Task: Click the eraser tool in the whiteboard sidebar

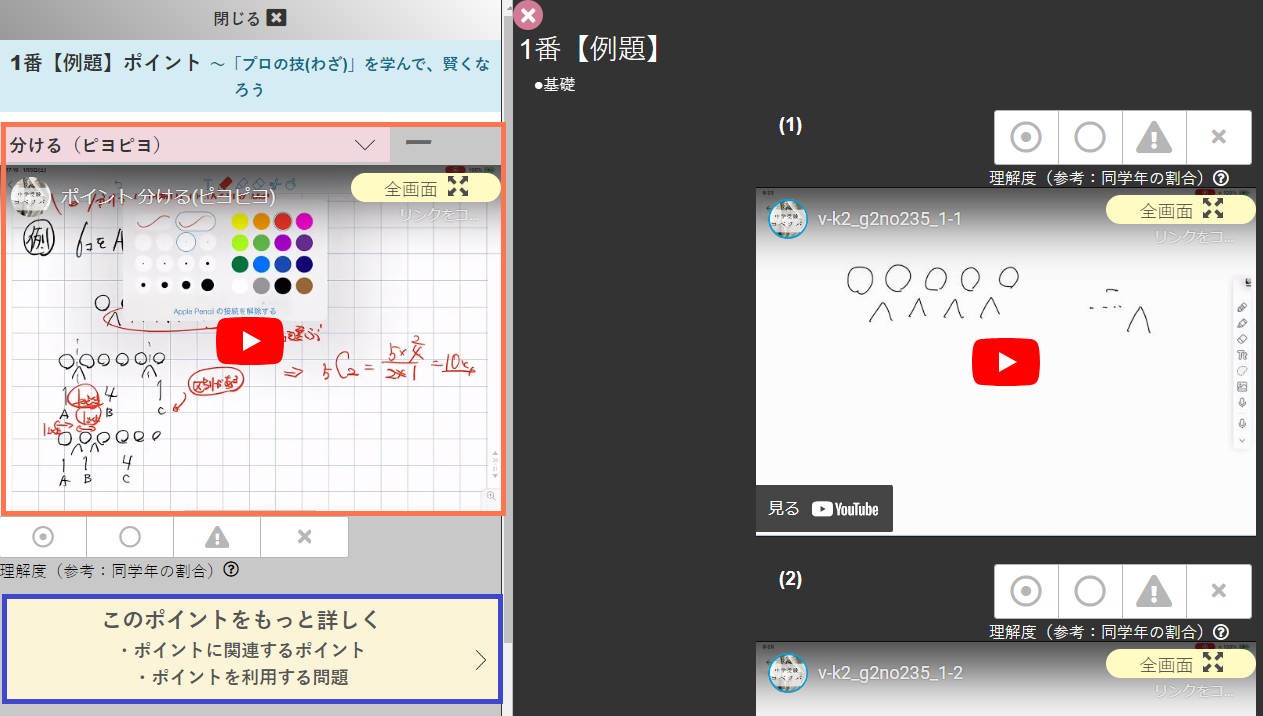Action: click(1242, 339)
